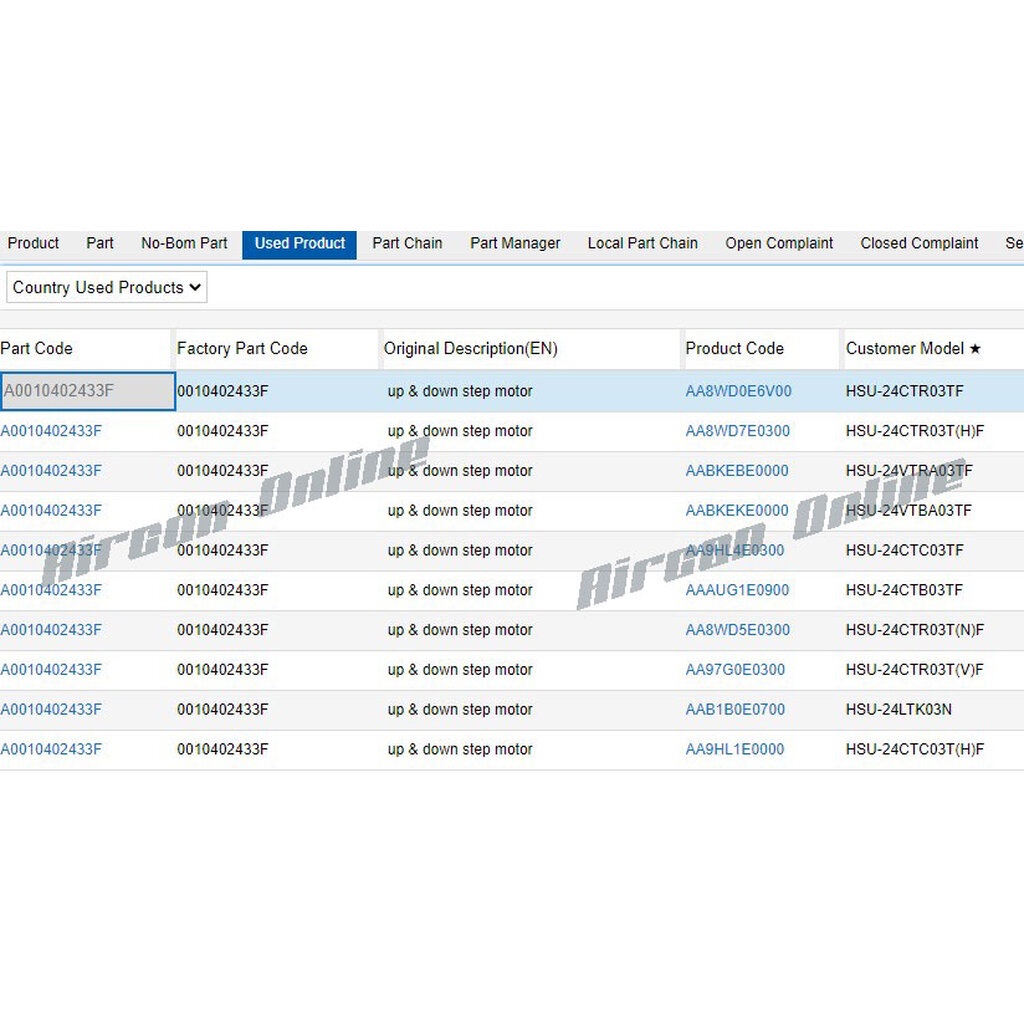Screen dimensions: 1024x1024
Task: Sort by Factory Part Code column header
Action: 242,349
